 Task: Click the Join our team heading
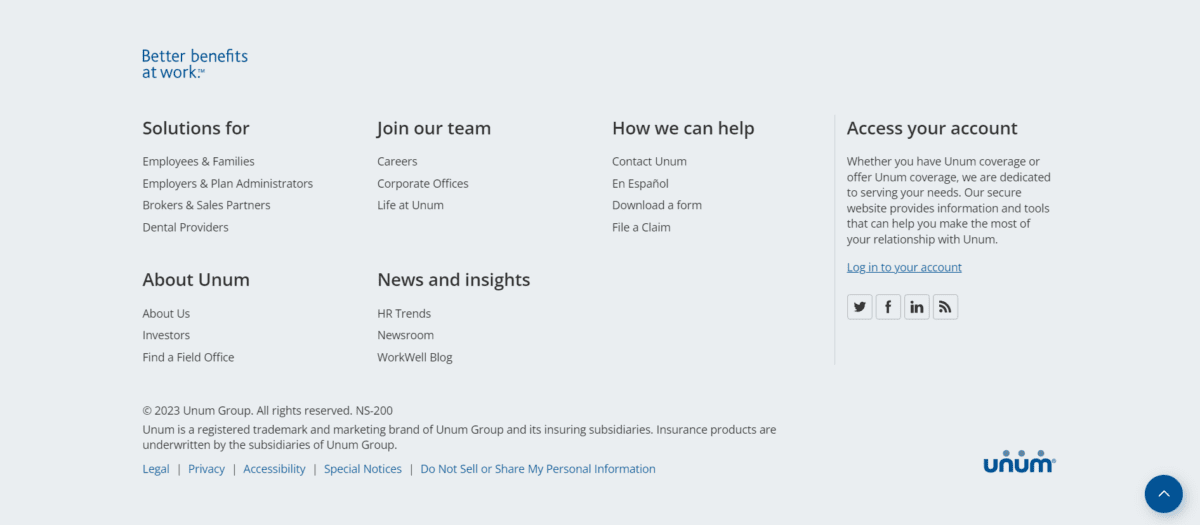(434, 128)
